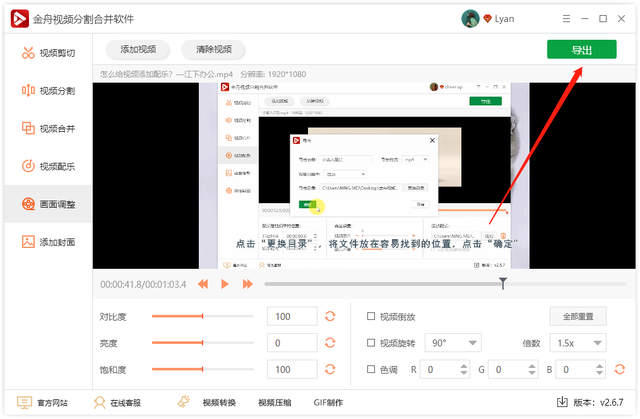Open the hamburger menu in title bar
This screenshot has width=640, height=419.
(x=566, y=19)
